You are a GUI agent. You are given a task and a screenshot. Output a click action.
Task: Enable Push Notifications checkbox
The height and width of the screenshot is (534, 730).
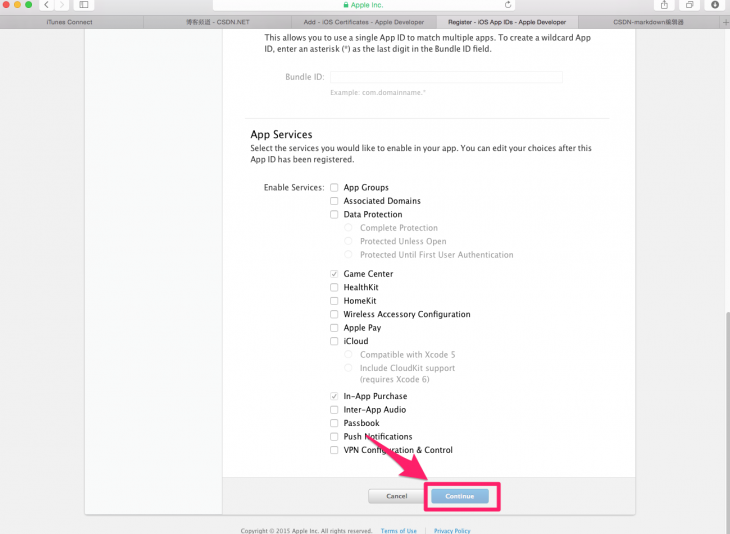334,437
